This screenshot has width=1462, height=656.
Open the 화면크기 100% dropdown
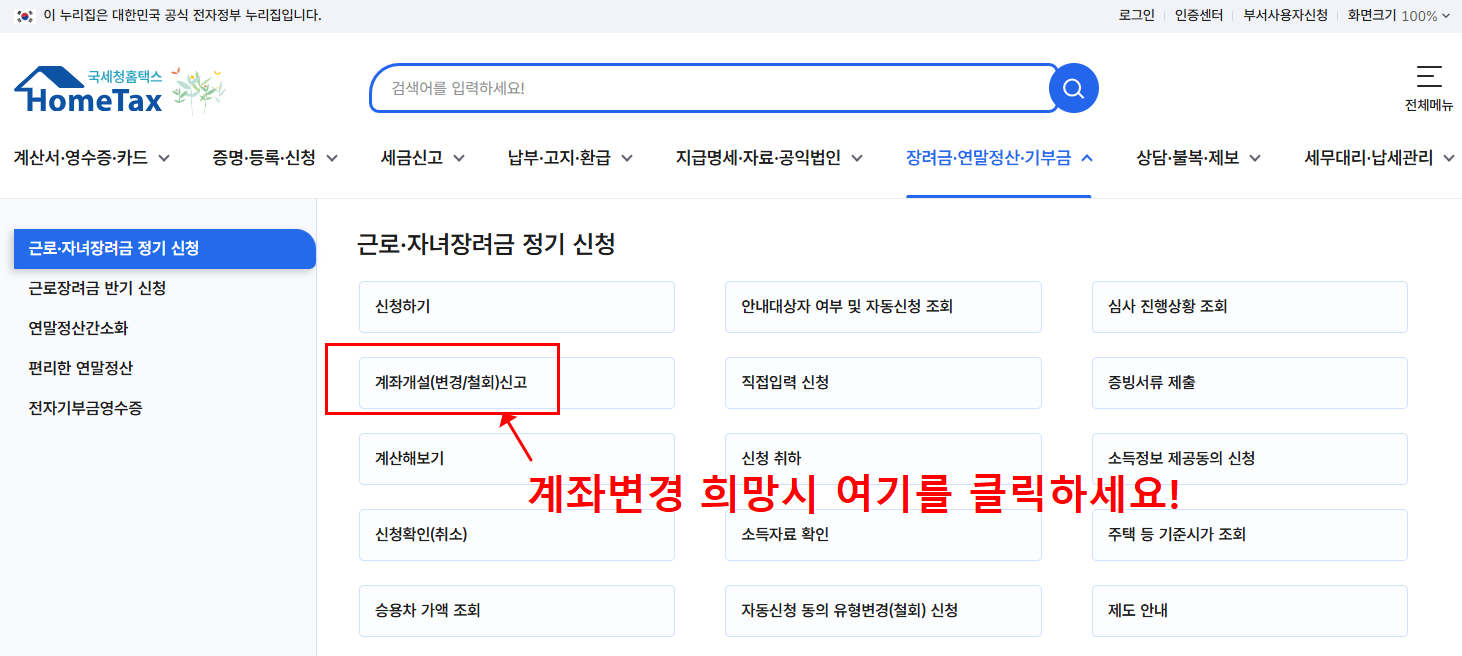(x=1399, y=15)
